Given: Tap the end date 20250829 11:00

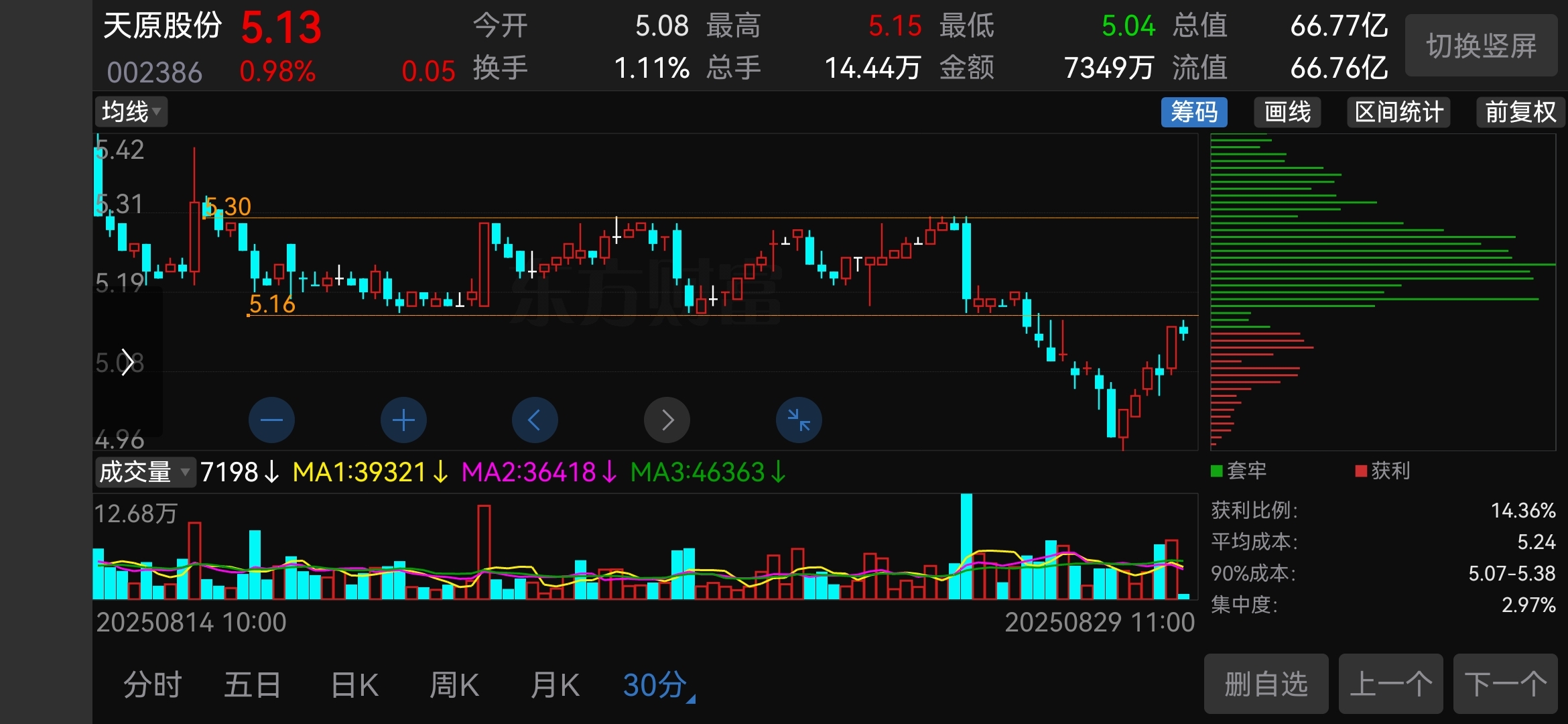Looking at the screenshot, I should pos(1100,622).
